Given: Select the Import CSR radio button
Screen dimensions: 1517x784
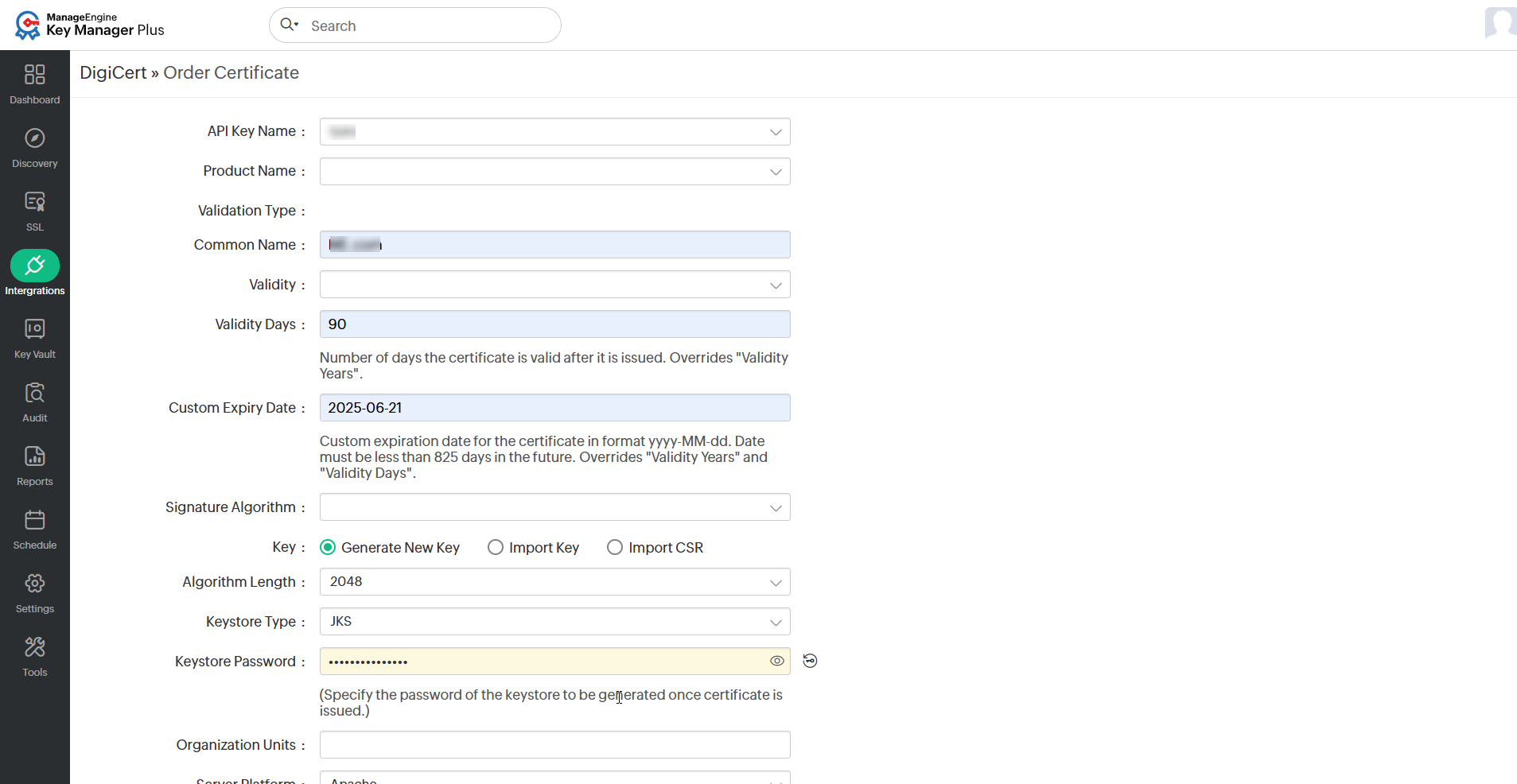Looking at the screenshot, I should point(615,547).
